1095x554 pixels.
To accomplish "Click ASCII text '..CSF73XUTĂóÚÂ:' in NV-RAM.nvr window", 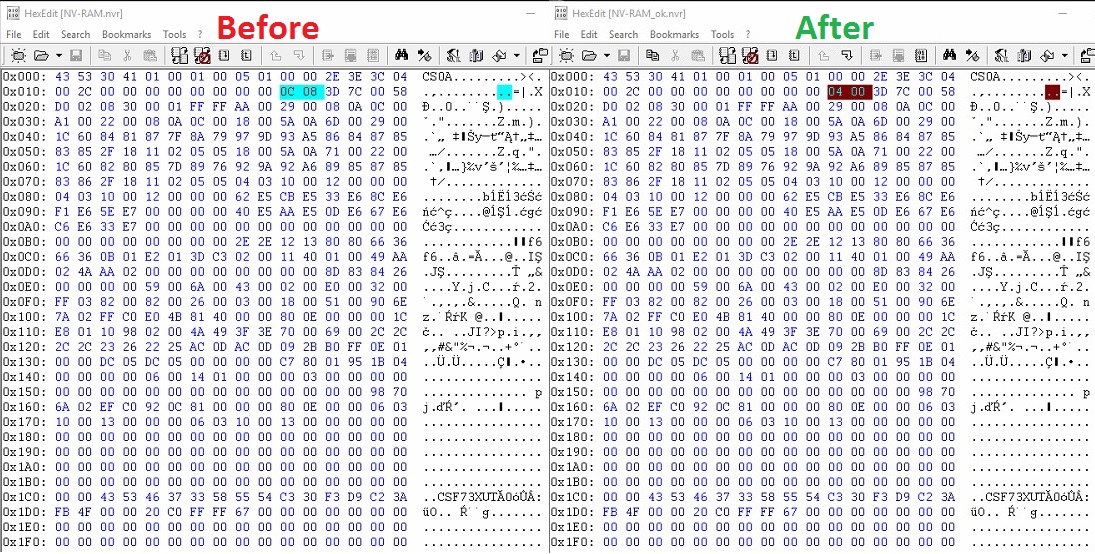I will click(x=483, y=497).
